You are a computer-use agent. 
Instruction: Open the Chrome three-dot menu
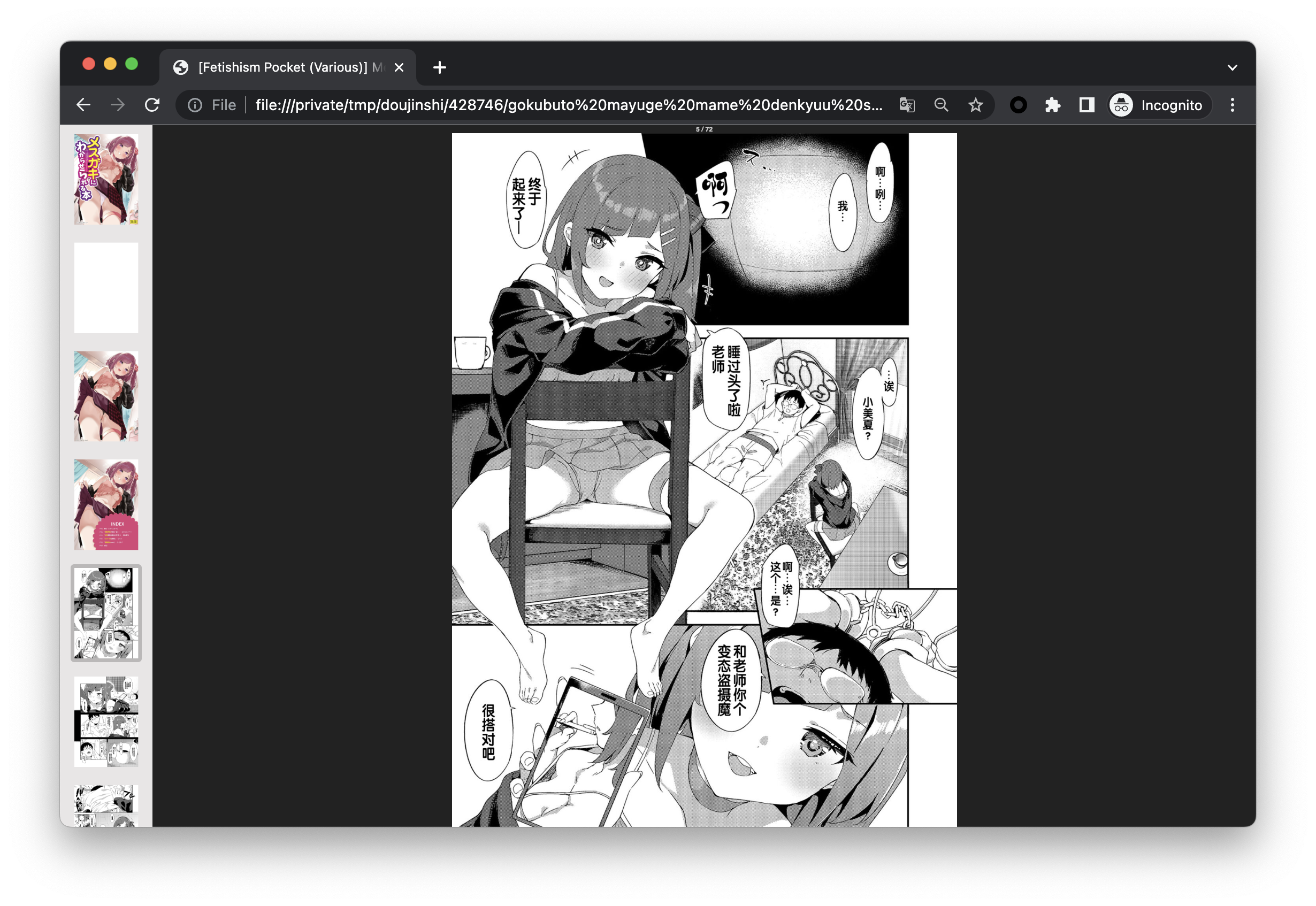1232,105
